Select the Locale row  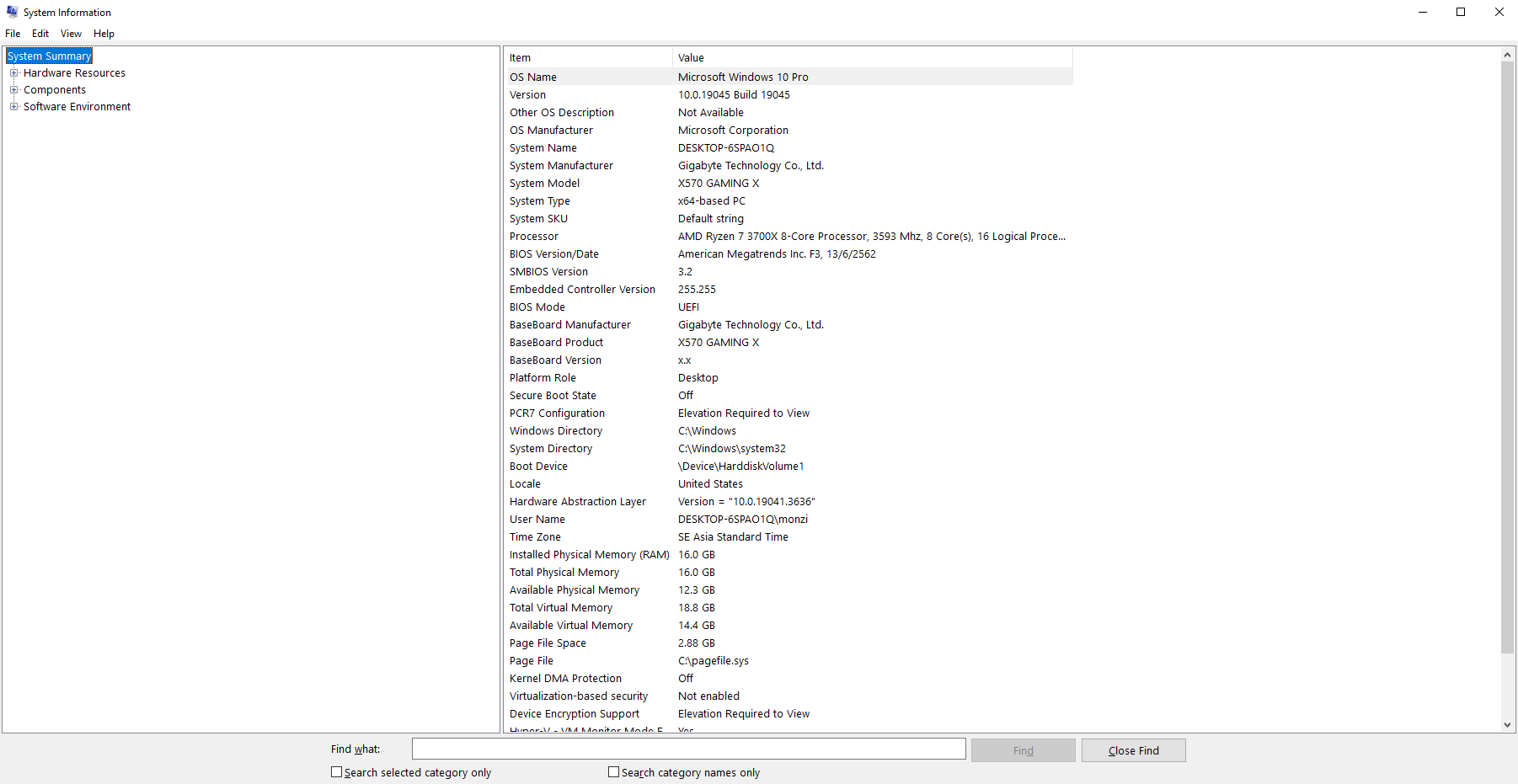pyautogui.click(x=788, y=484)
